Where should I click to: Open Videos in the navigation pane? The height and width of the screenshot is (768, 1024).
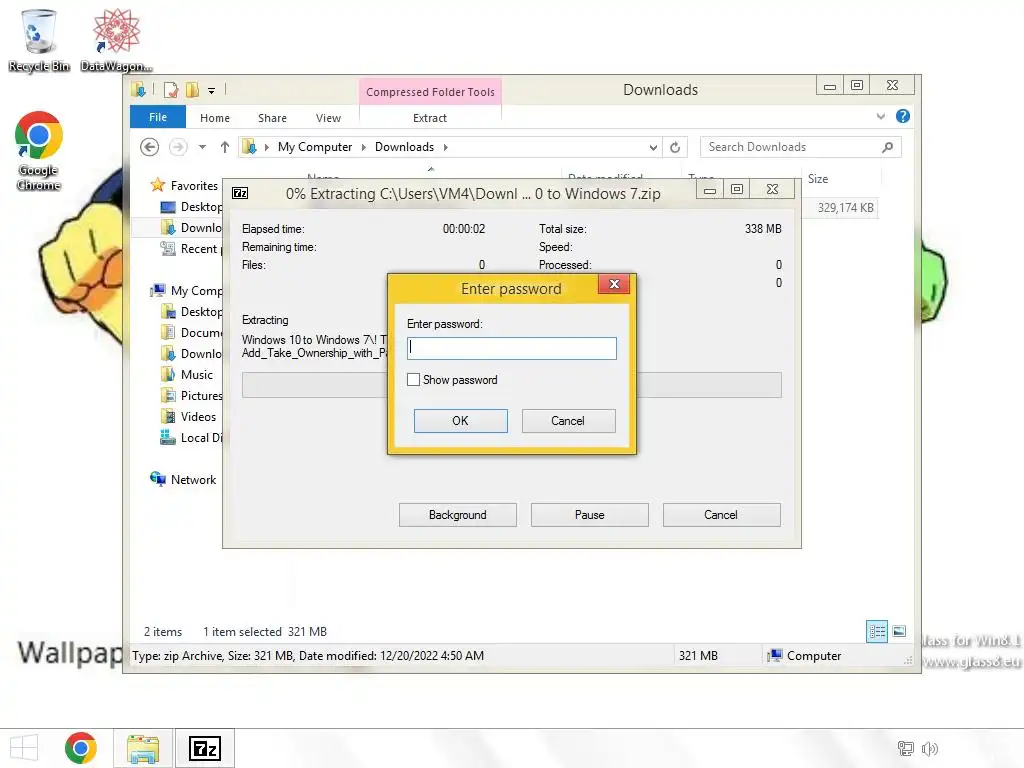[188, 417]
